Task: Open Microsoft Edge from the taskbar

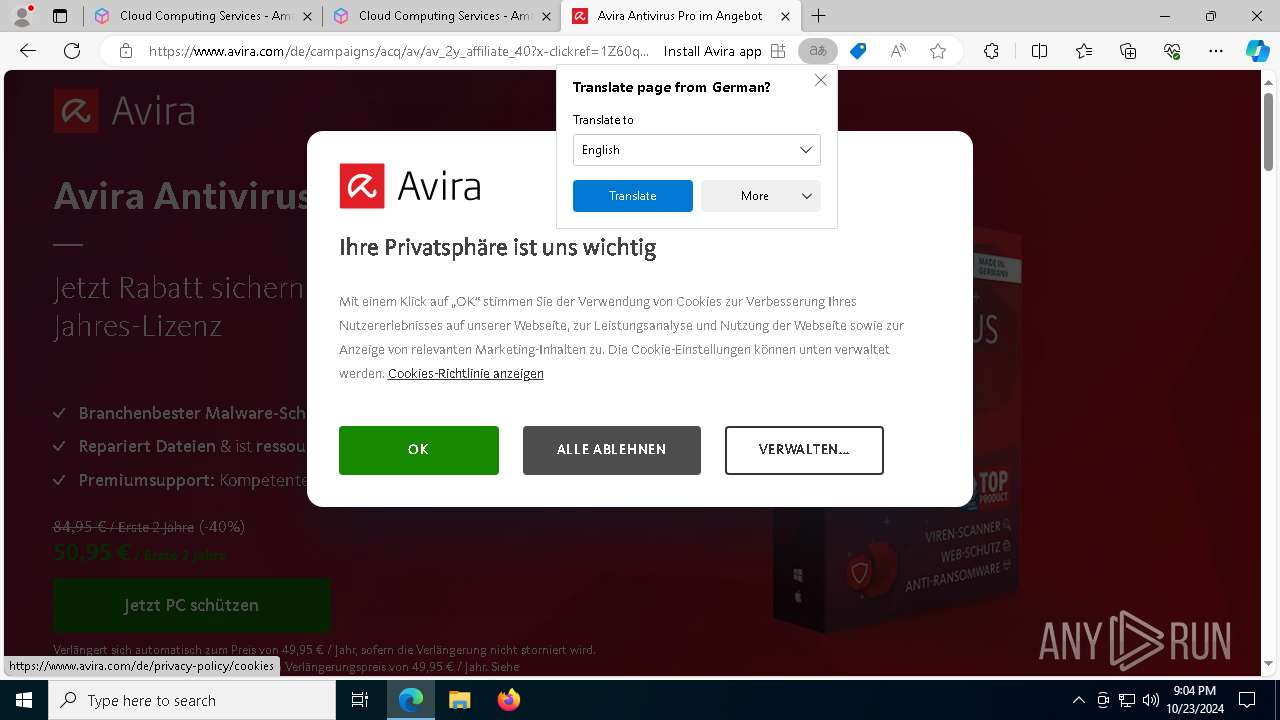Action: [411, 700]
